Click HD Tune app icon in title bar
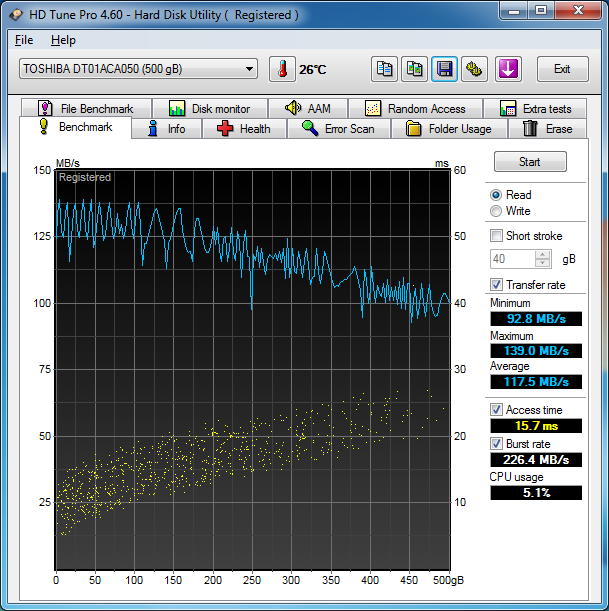Image resolution: width=609 pixels, height=611 pixels. pyautogui.click(x=16, y=15)
